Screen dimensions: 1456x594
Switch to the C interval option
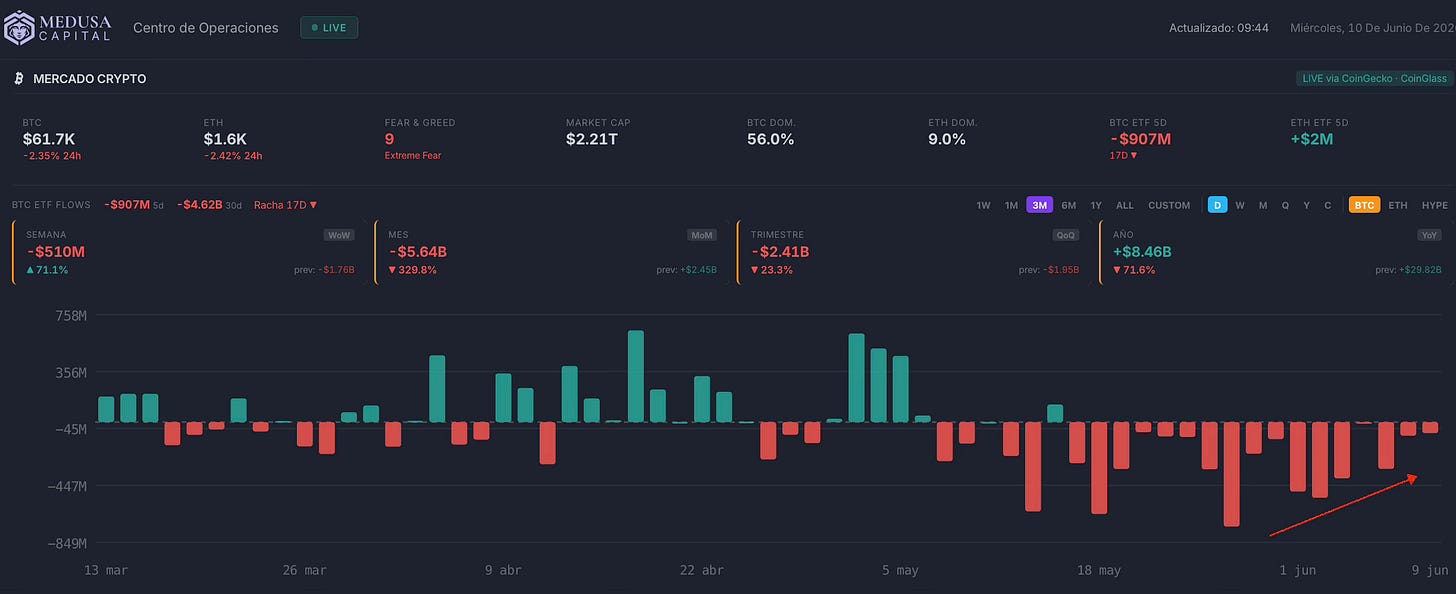(1328, 205)
